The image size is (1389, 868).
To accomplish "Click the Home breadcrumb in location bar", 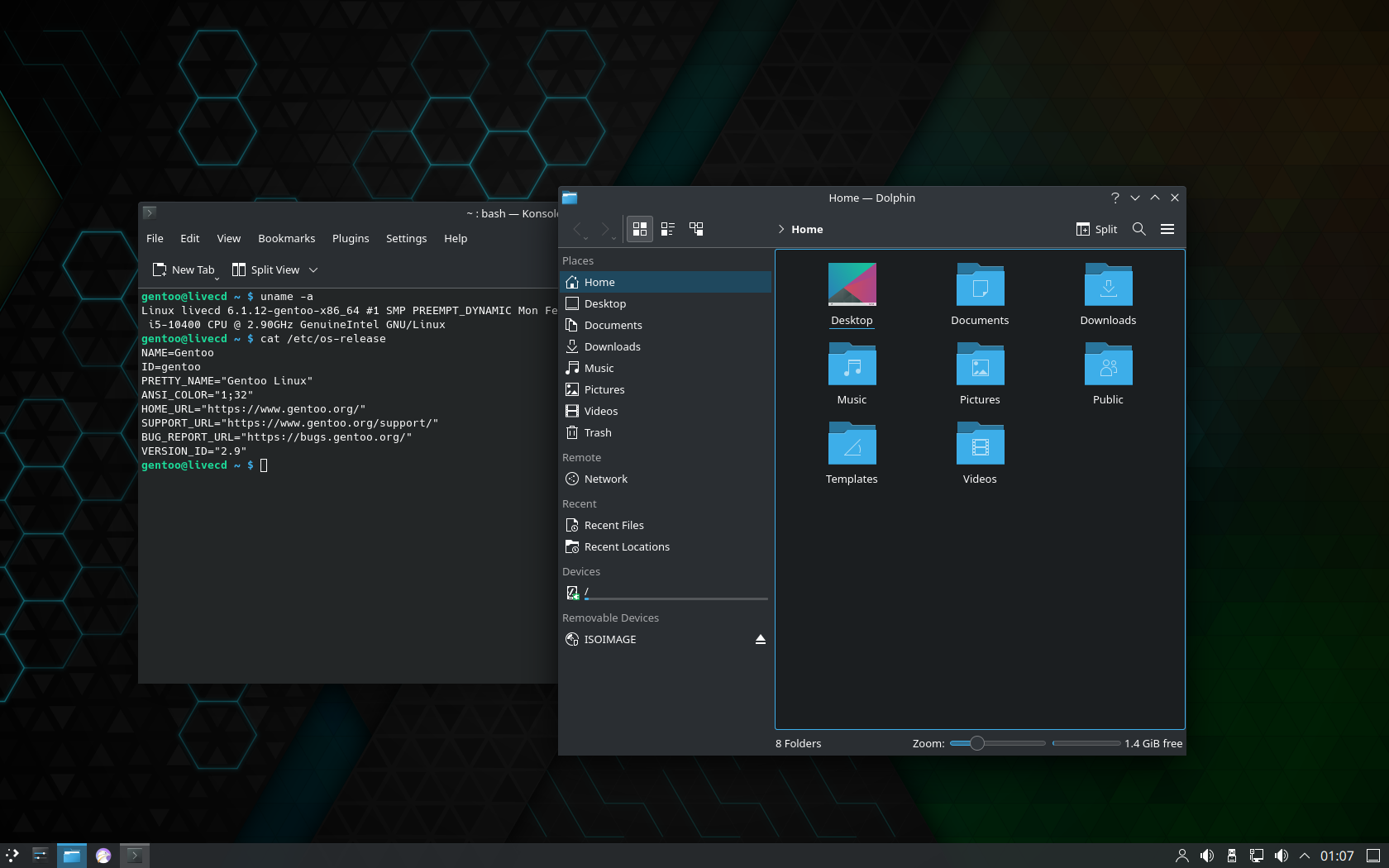I will click(x=807, y=229).
